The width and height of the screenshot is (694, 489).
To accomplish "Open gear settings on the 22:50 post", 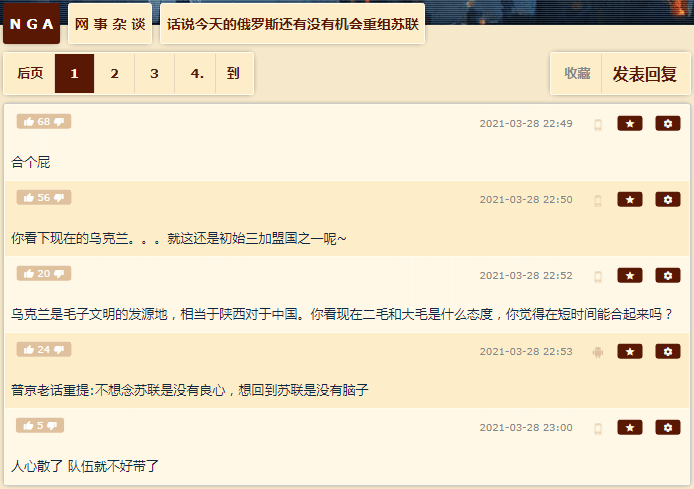I will tap(667, 200).
